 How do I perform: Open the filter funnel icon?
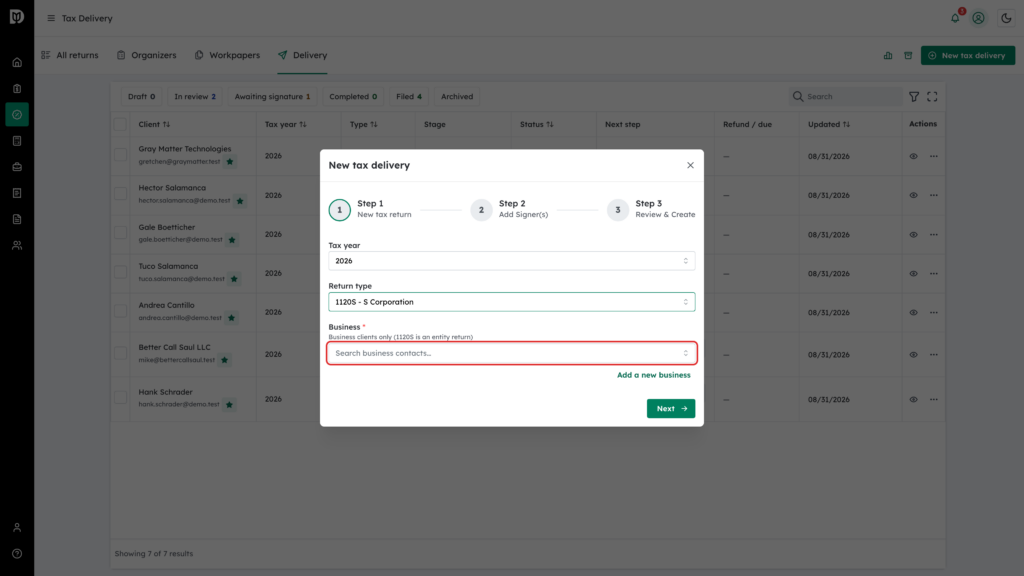914,97
